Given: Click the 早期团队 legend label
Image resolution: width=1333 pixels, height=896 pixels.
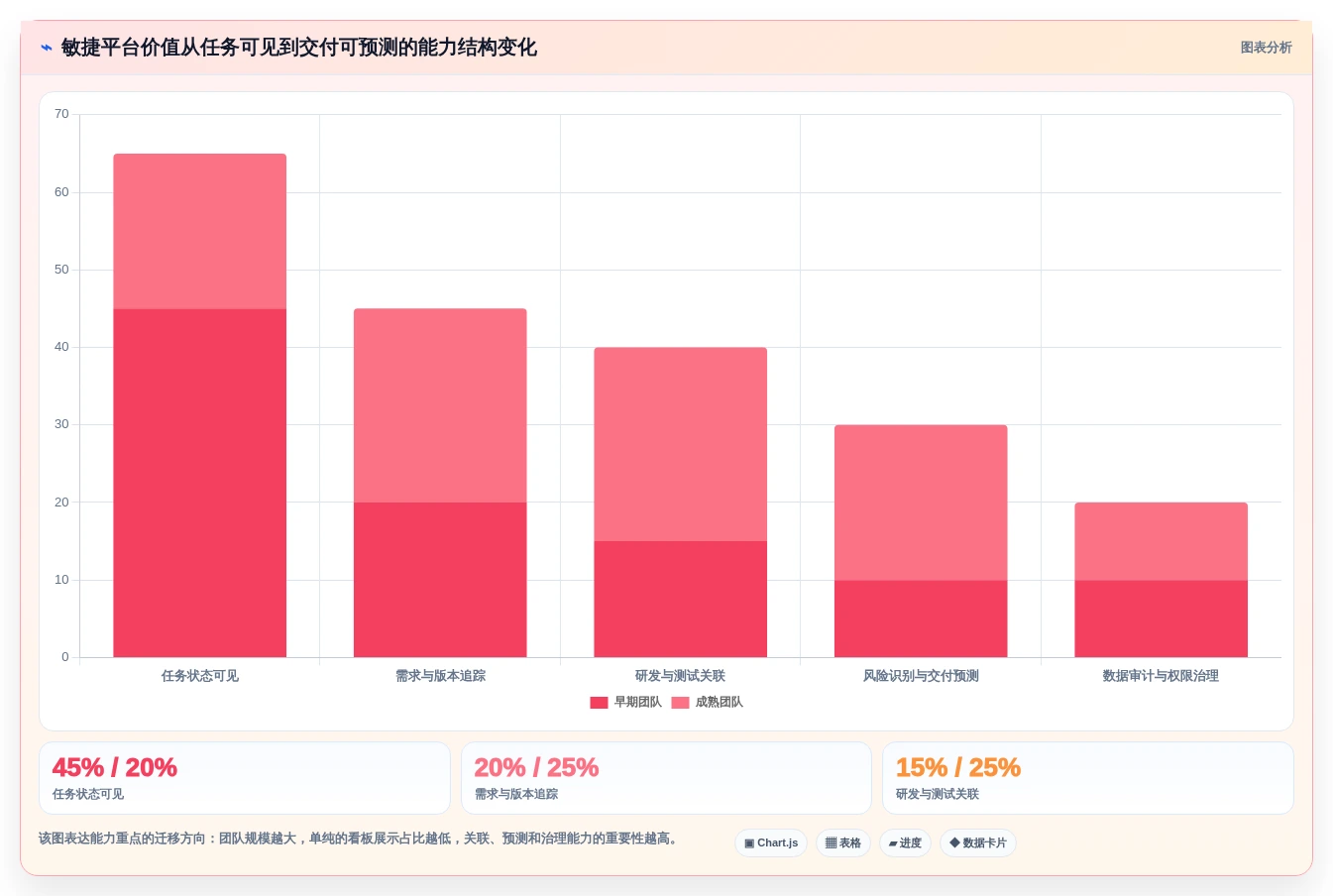Looking at the screenshot, I should (x=637, y=702).
